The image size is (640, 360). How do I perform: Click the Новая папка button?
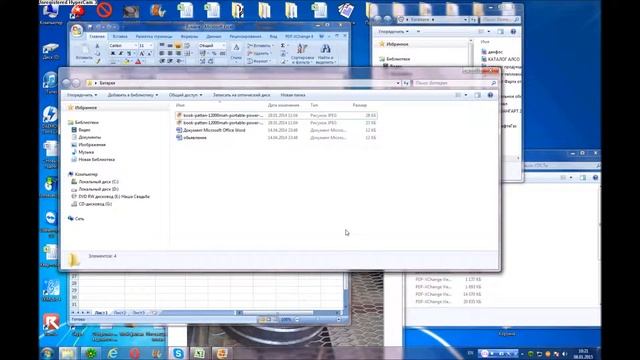click(293, 95)
